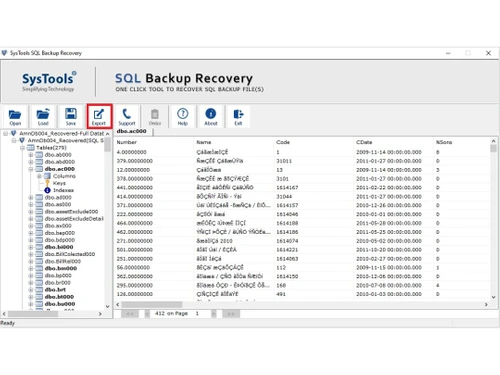The image size is (500, 375).
Task: Expand the dbo.brt table node
Action: pyautogui.click(x=31, y=290)
